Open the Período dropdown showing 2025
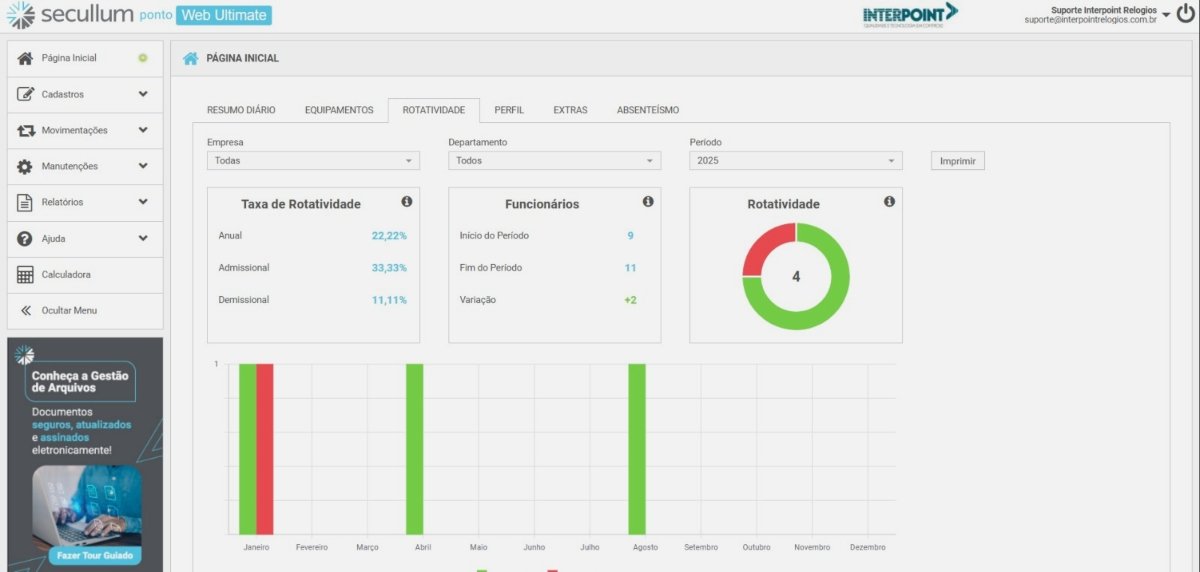 795,161
